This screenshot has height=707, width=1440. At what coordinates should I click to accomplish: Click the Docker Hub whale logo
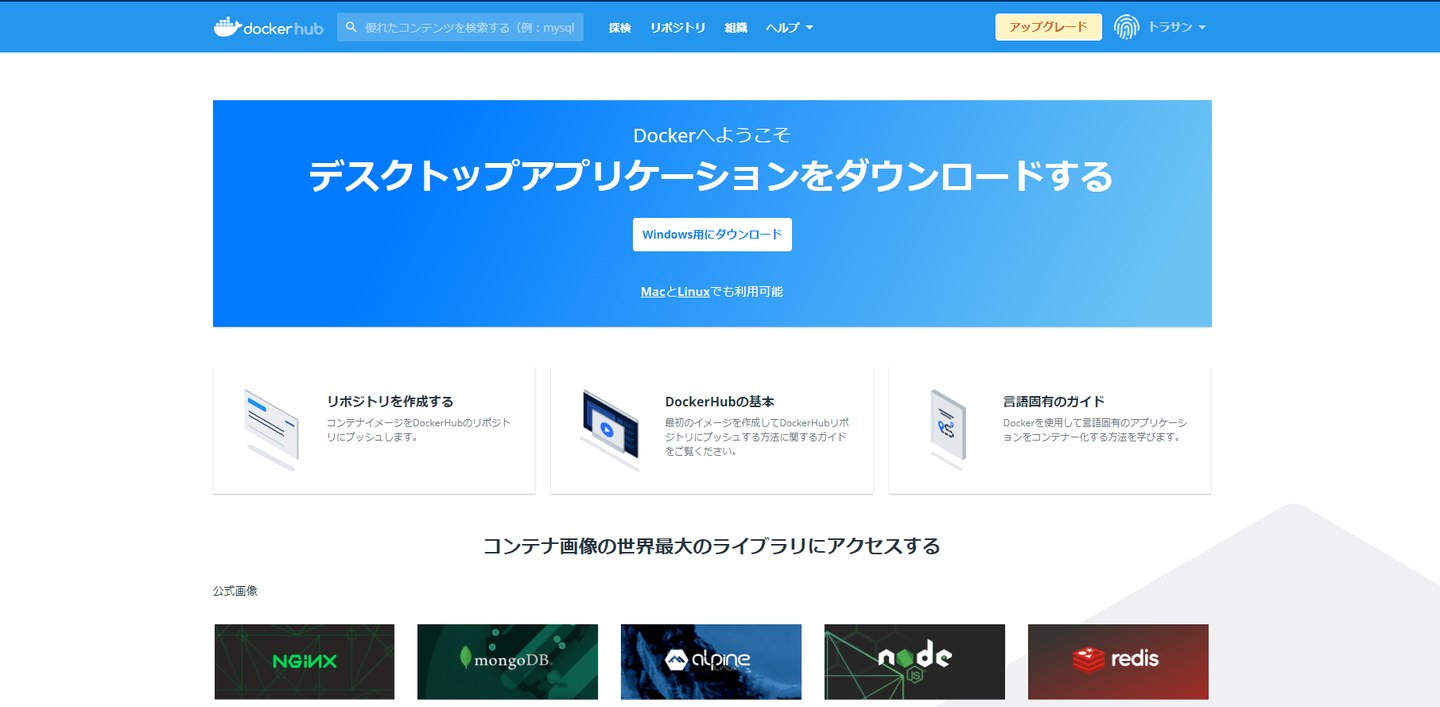[x=268, y=27]
